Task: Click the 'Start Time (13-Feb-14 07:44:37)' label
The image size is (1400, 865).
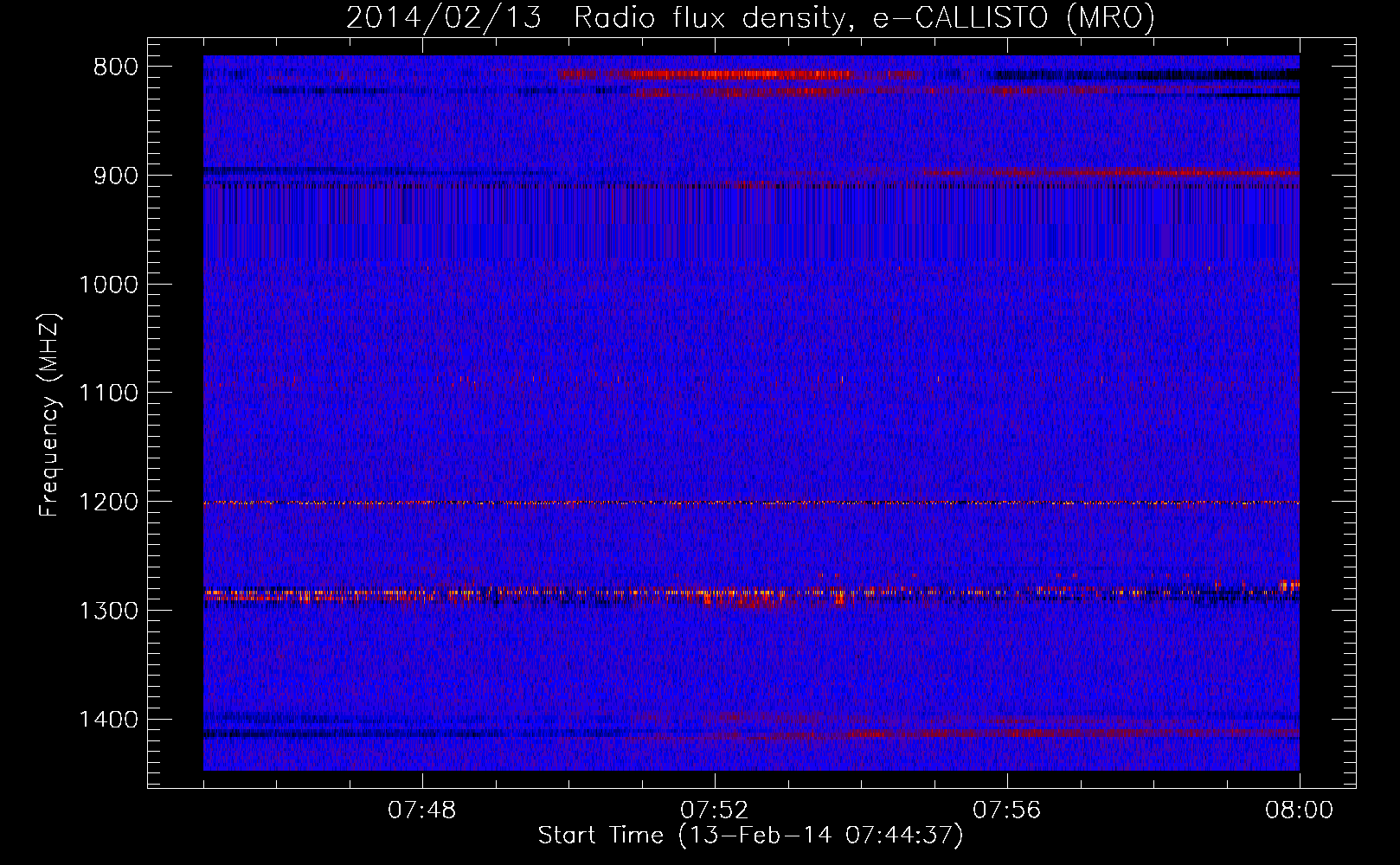Action: click(750, 836)
